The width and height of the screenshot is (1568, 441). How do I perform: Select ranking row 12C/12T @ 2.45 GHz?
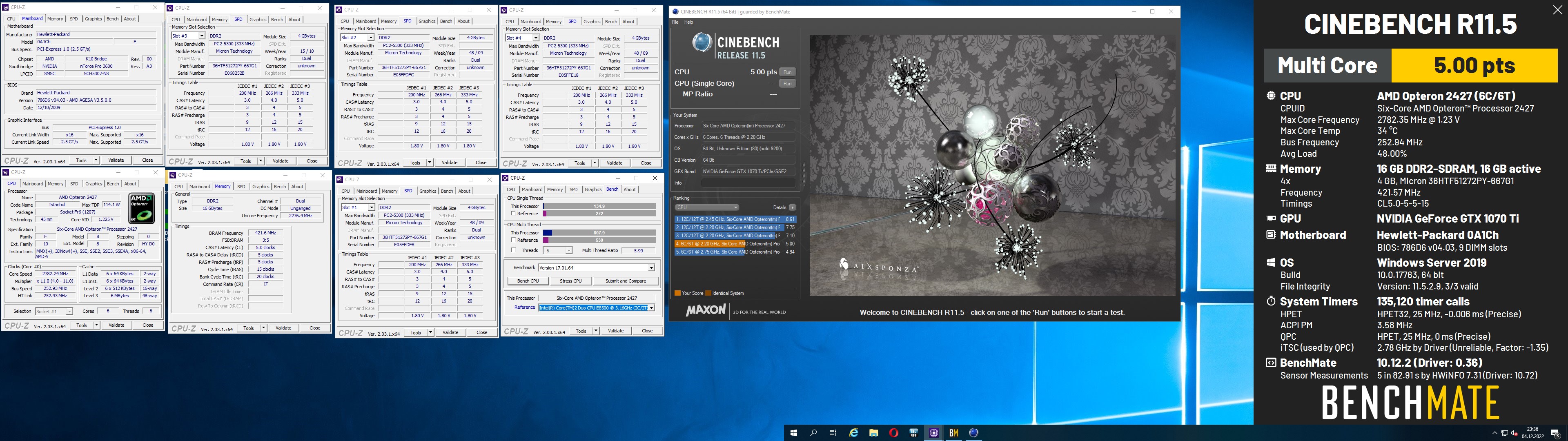(735, 219)
